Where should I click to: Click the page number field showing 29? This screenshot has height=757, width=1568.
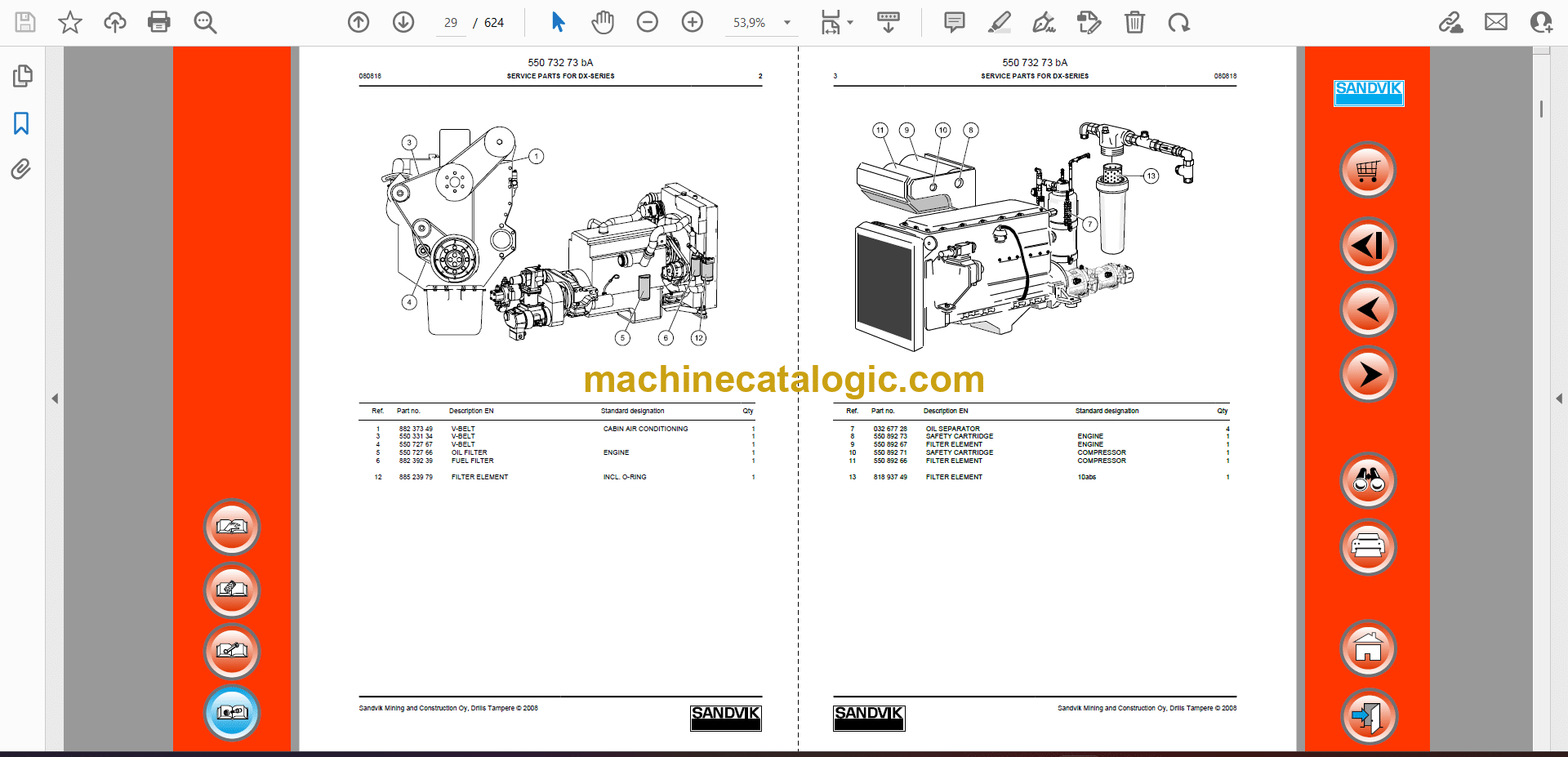451,23
